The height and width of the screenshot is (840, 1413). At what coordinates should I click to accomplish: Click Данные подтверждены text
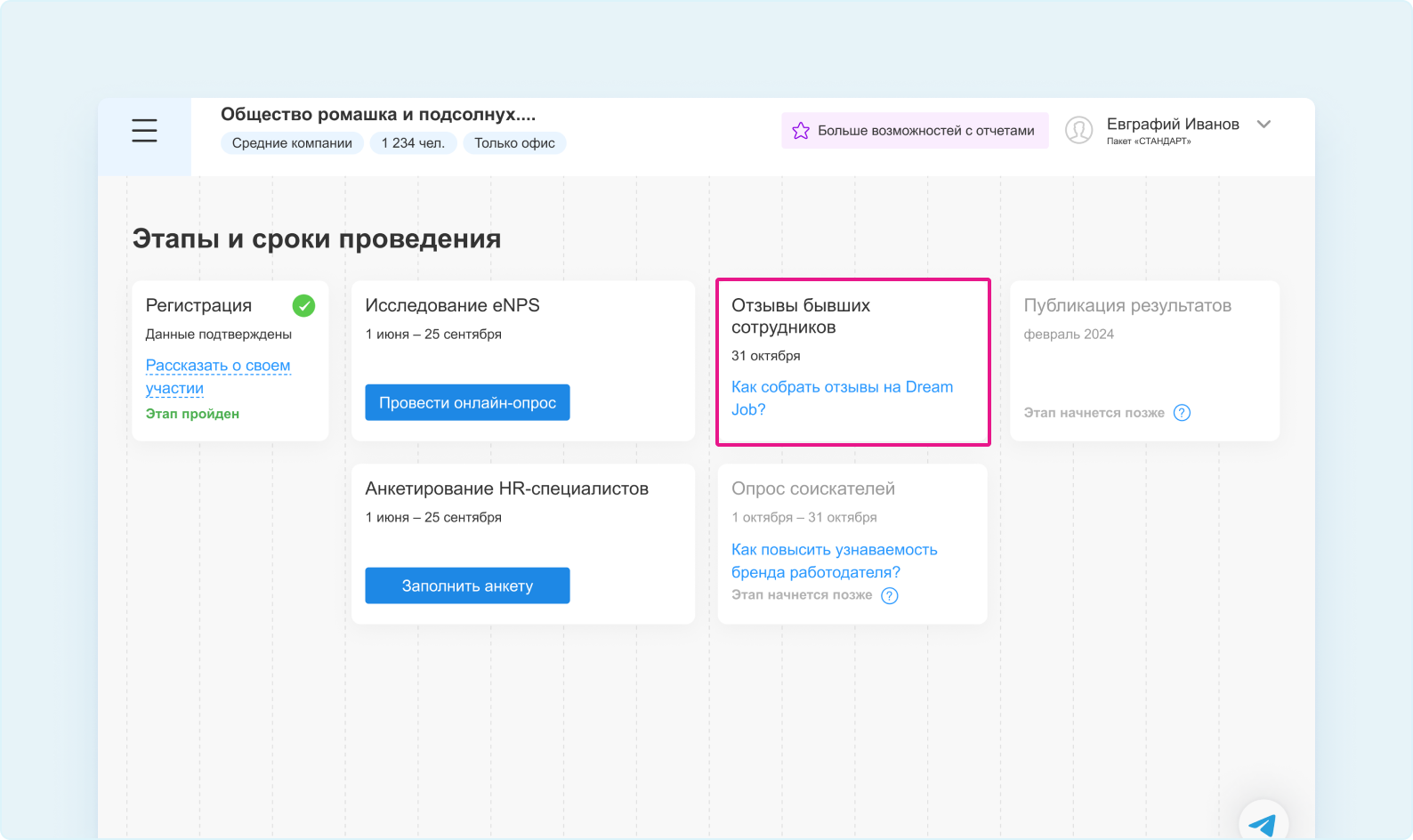(219, 335)
